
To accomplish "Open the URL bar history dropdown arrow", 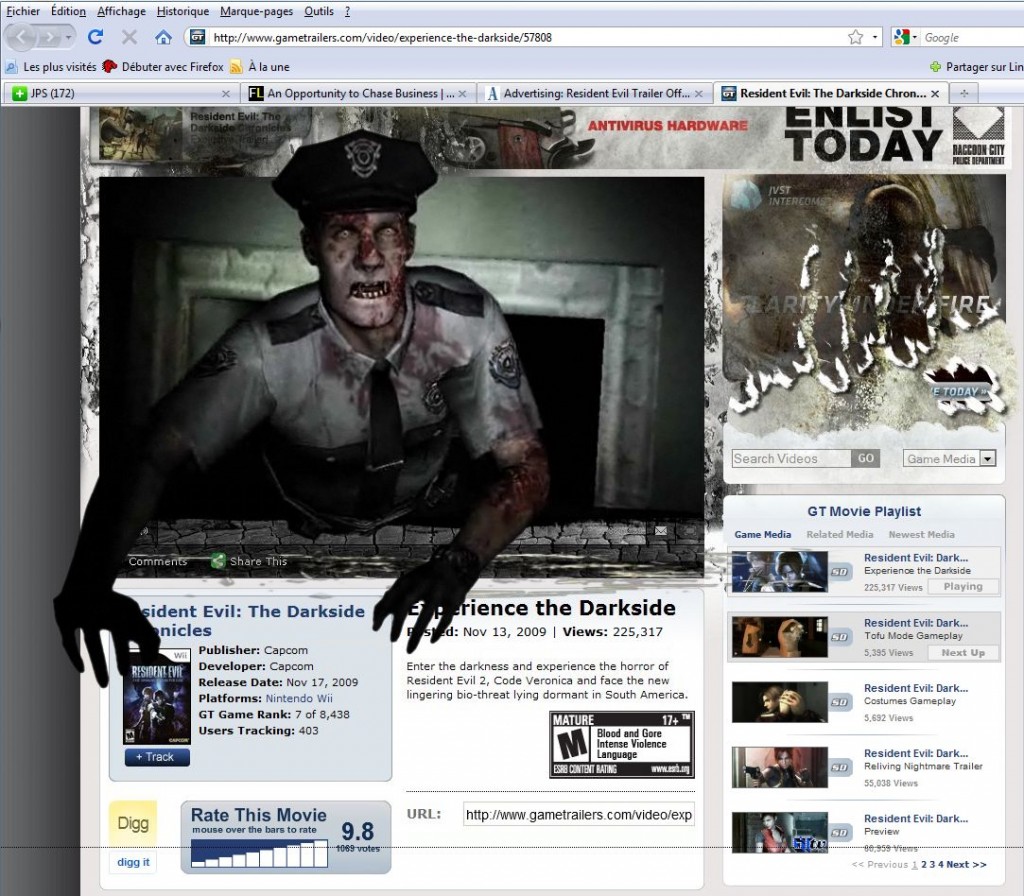I will 876,37.
